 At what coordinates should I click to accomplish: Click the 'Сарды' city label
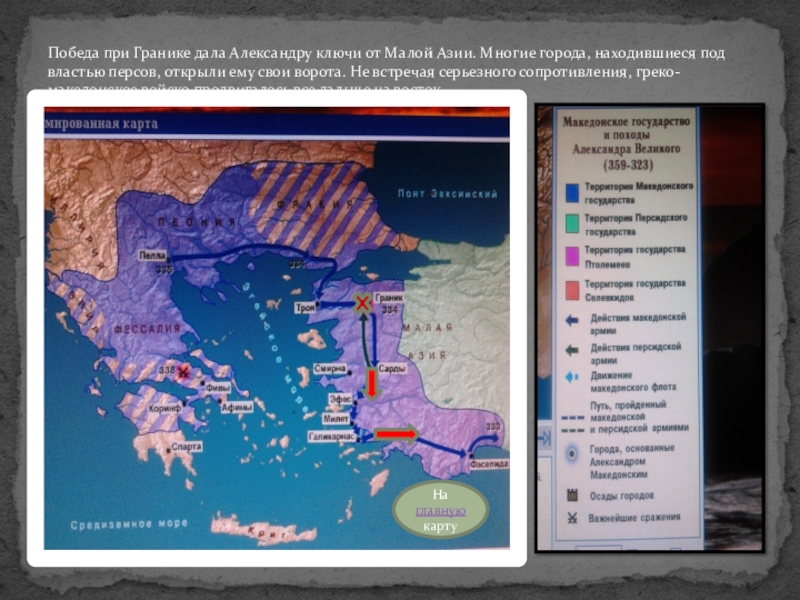point(392,368)
